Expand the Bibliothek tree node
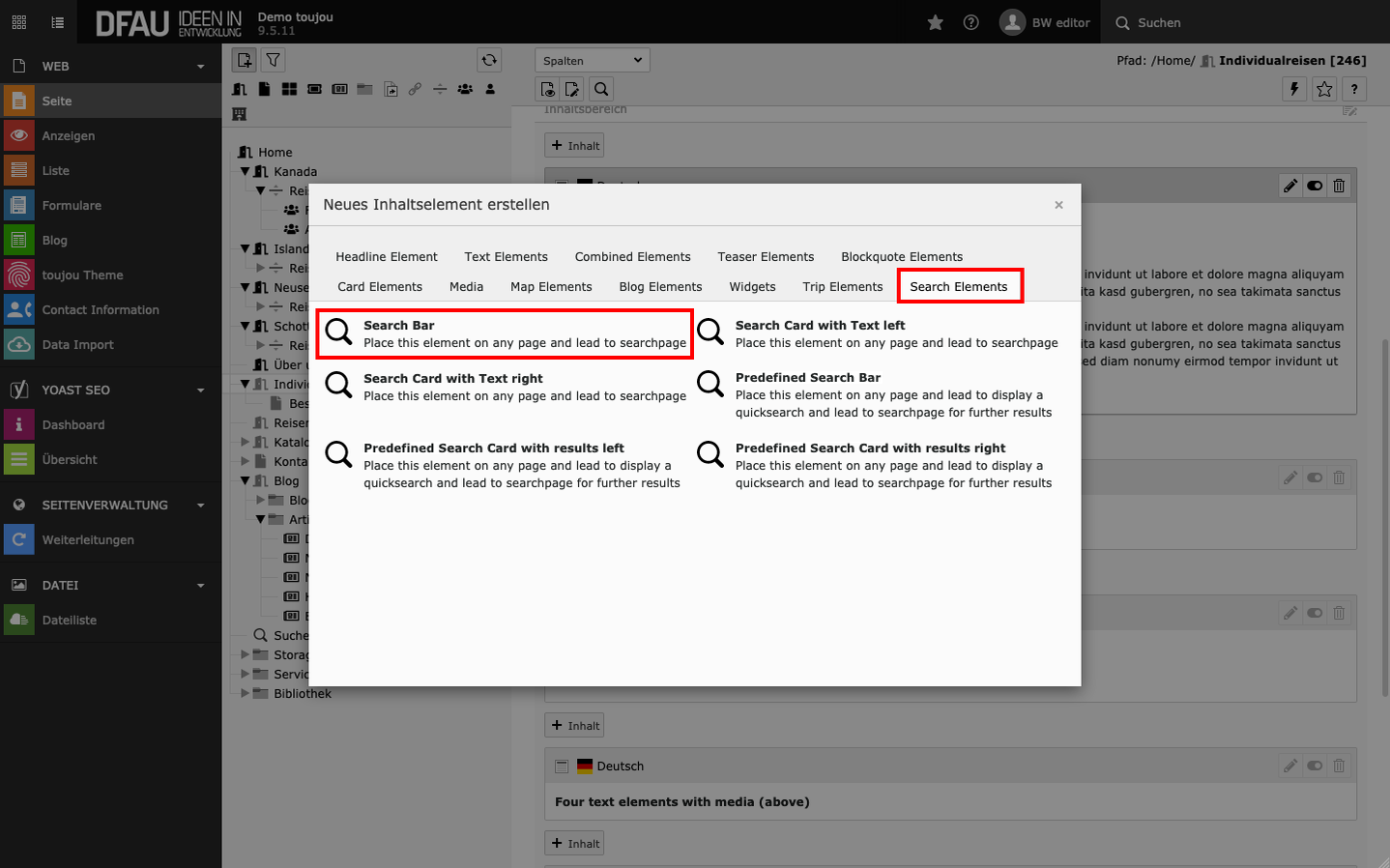 [x=246, y=694]
